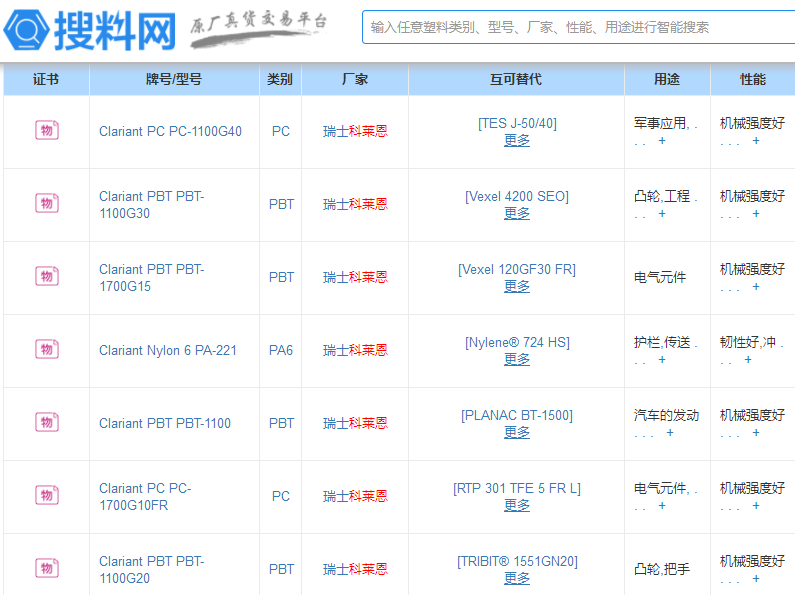The height and width of the screenshot is (595, 795).
Task: Click 更多 under TES J-50/40
Action: click(x=517, y=141)
